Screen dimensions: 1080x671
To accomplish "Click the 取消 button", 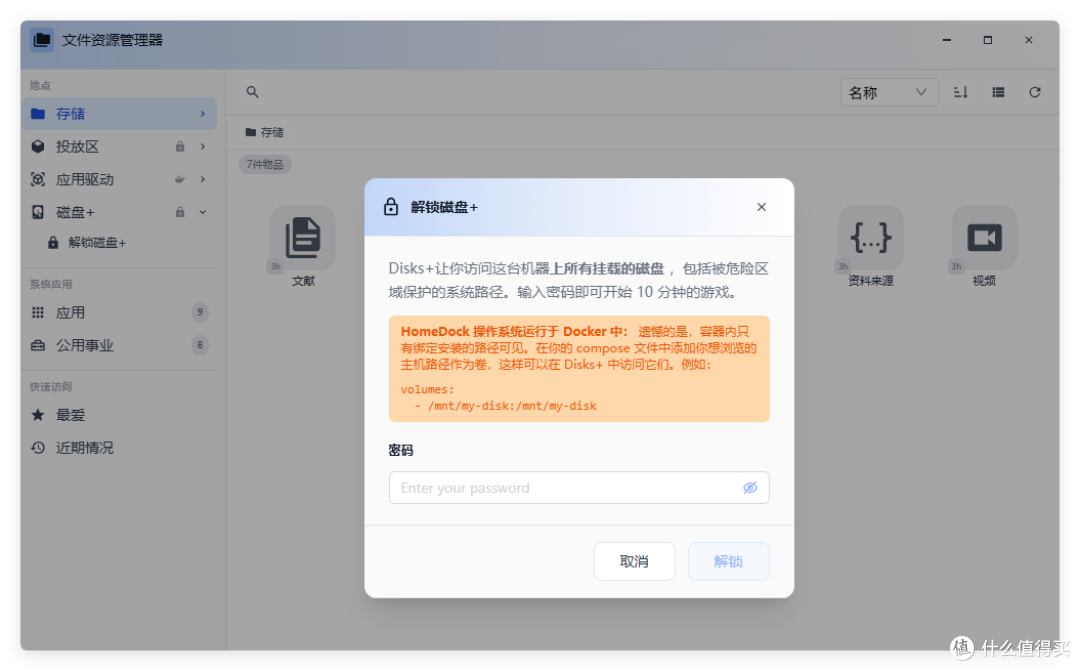I will (634, 561).
